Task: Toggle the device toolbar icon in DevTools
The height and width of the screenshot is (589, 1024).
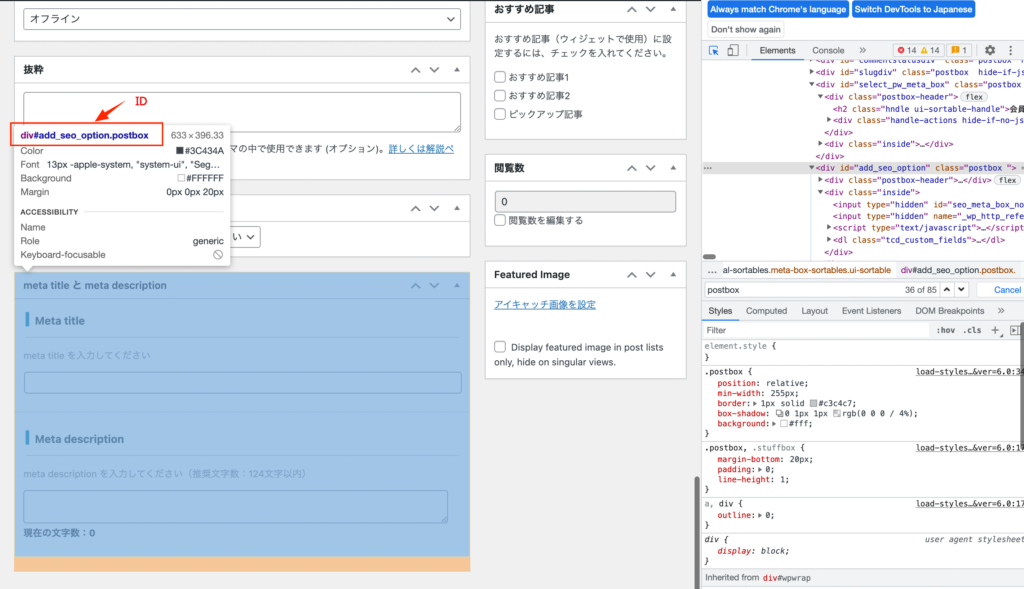Action: click(x=733, y=50)
